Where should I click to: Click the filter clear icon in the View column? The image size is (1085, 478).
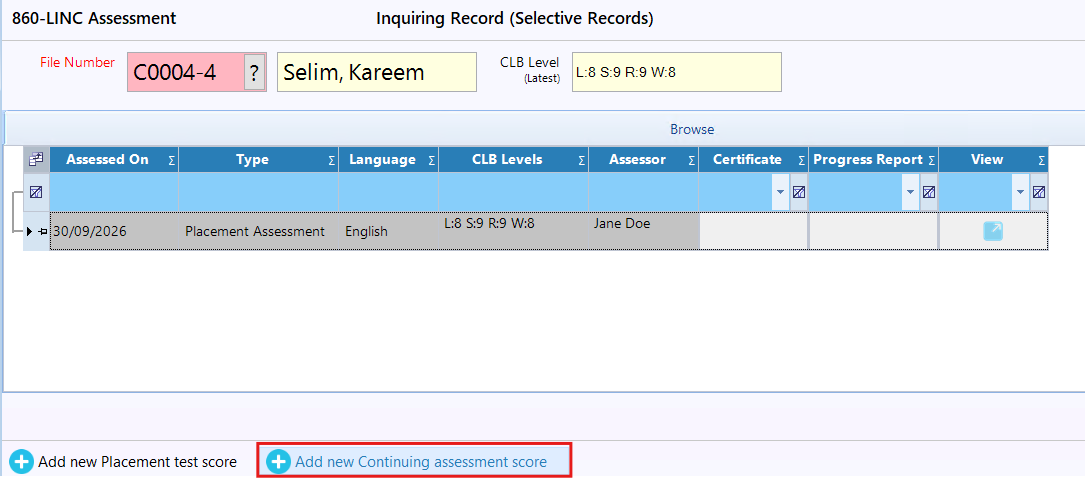pos(1039,192)
